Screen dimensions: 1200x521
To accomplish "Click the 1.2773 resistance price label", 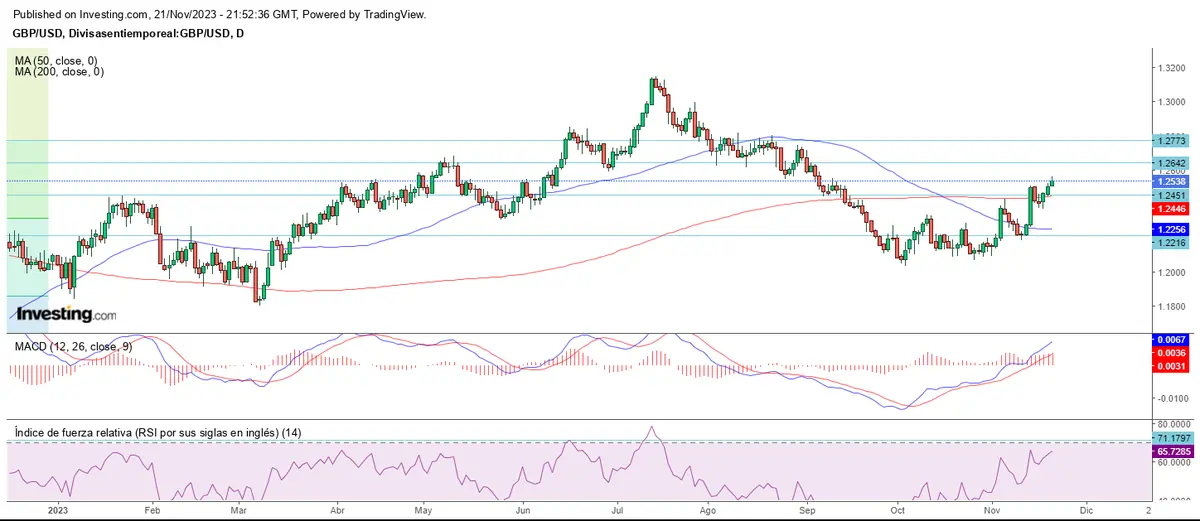I will 1169,142.
